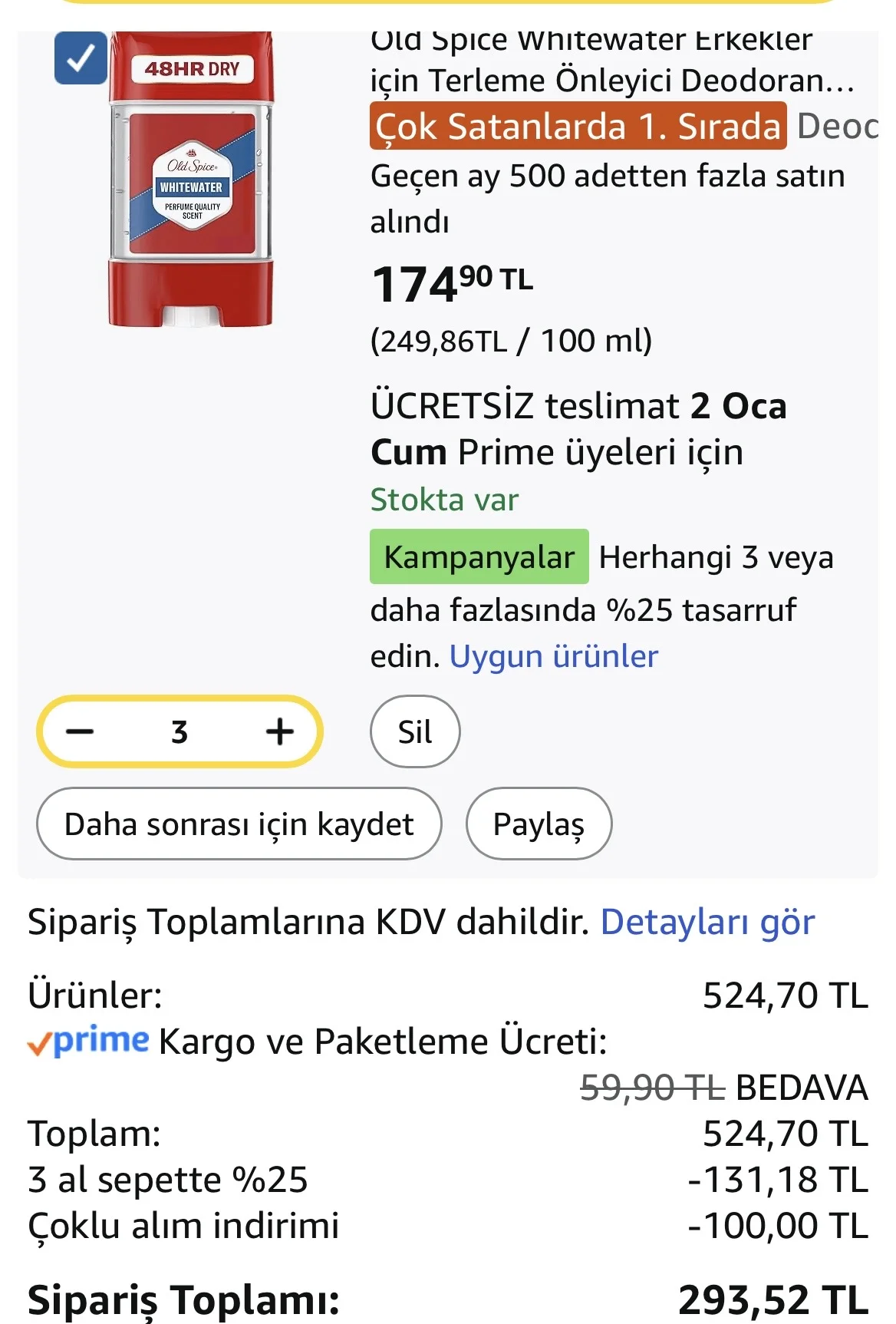Tap the 'Stokta var' availability text
This screenshot has height=1324, width=896.
click(x=444, y=500)
